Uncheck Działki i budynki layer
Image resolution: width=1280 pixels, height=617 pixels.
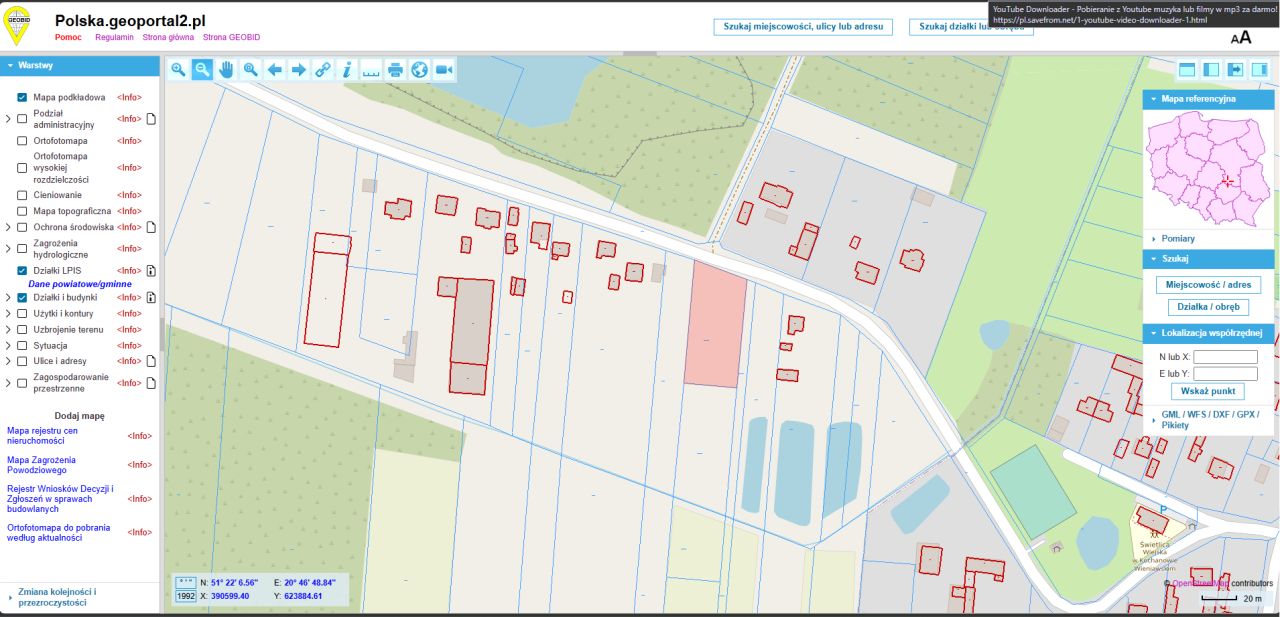point(22,297)
